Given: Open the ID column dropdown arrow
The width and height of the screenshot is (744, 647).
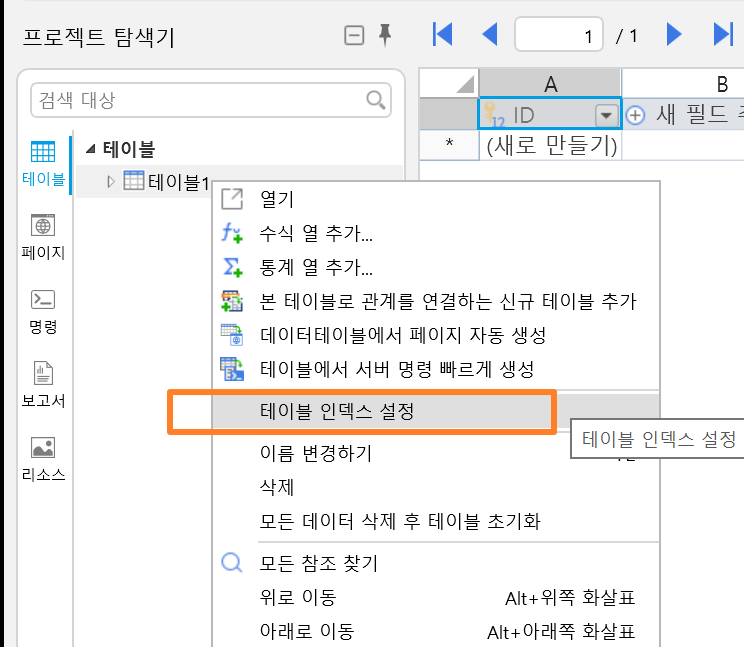Looking at the screenshot, I should 606,115.
